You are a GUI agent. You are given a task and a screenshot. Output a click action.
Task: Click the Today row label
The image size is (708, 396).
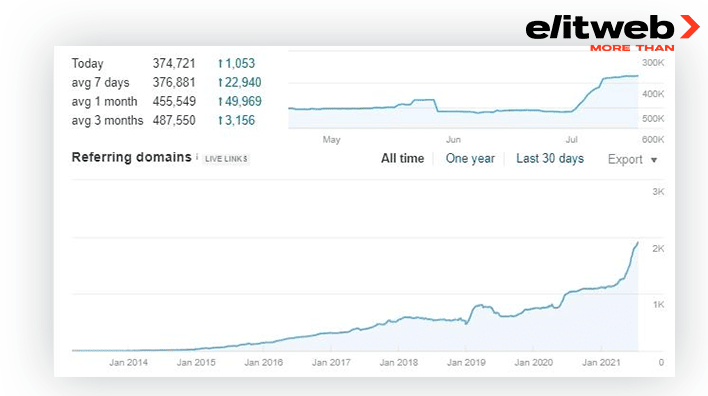pos(87,63)
